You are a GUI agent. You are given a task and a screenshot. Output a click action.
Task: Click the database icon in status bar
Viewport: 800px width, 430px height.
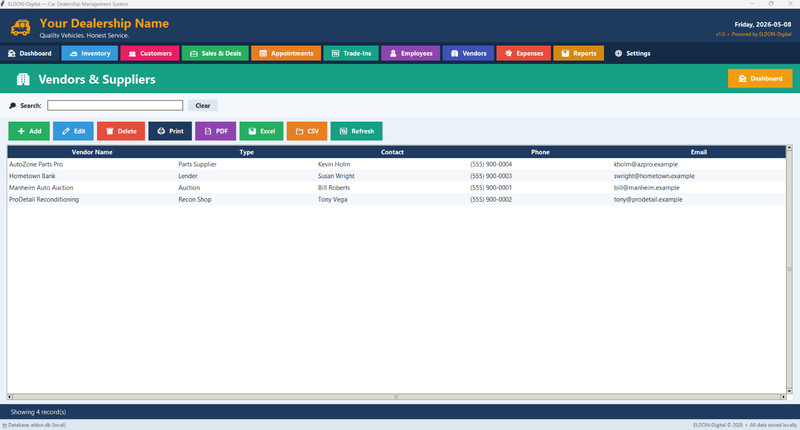(x=5, y=425)
